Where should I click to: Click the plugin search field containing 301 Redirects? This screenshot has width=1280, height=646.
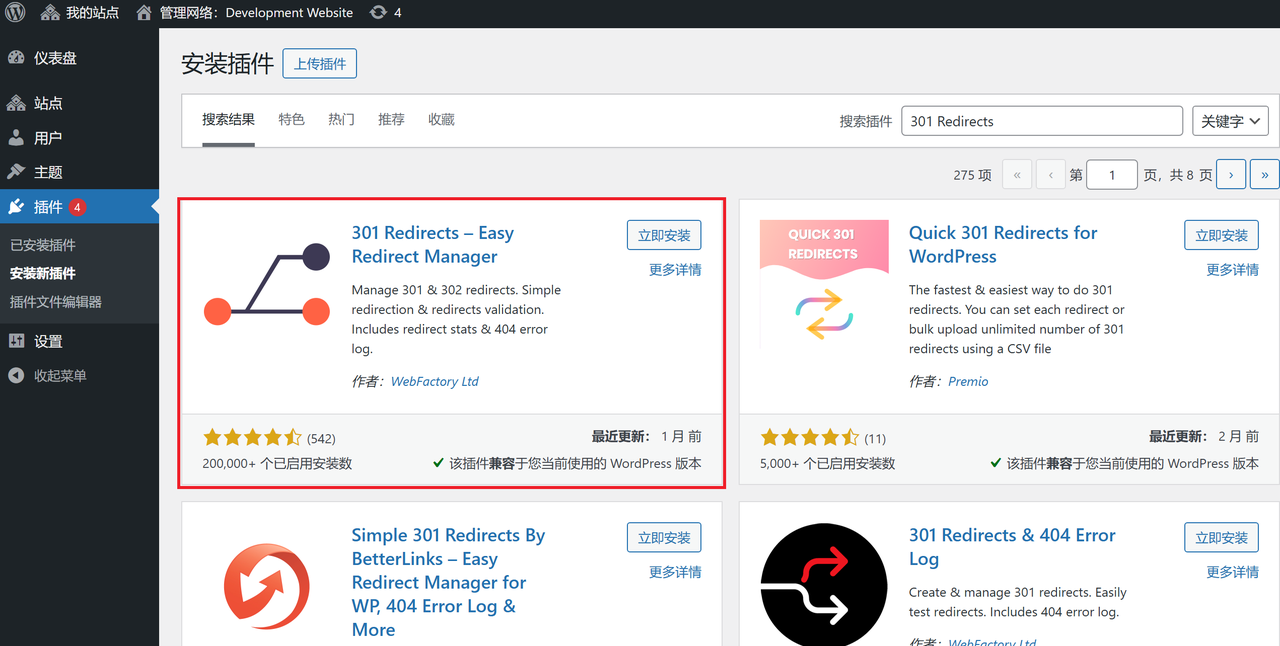(1042, 121)
